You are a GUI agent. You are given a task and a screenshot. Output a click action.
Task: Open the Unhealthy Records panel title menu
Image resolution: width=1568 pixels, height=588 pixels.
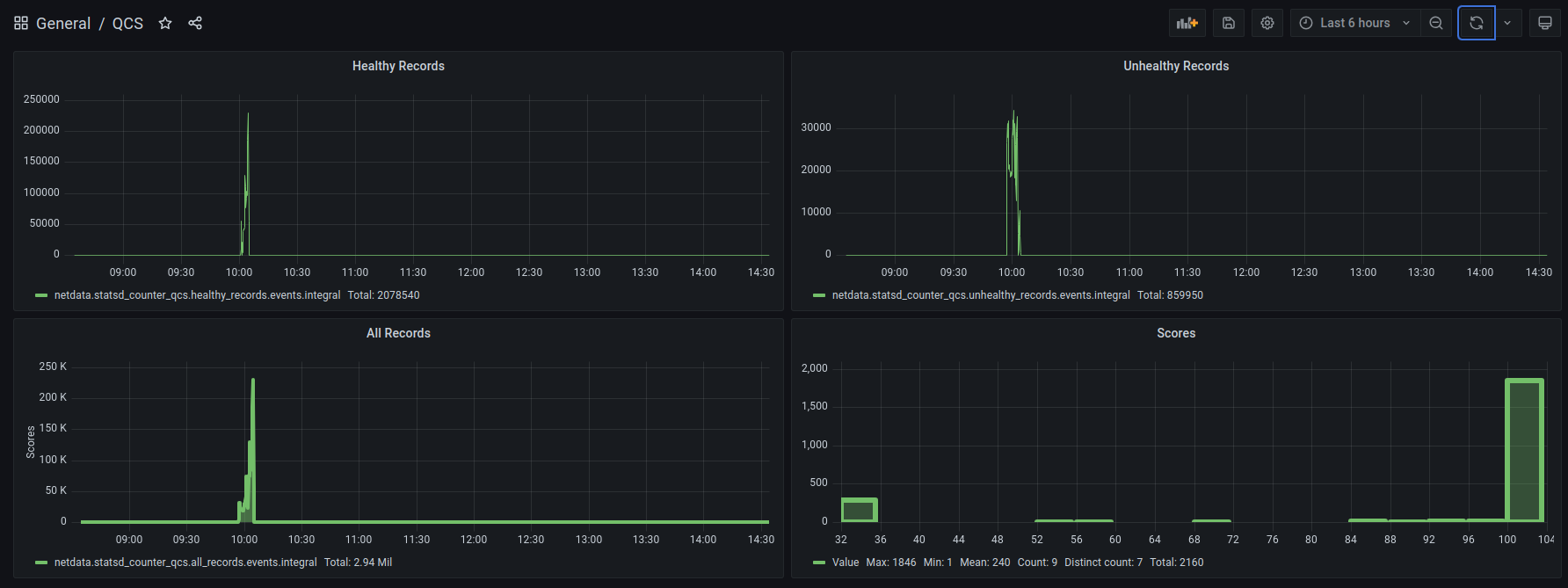(x=1176, y=66)
